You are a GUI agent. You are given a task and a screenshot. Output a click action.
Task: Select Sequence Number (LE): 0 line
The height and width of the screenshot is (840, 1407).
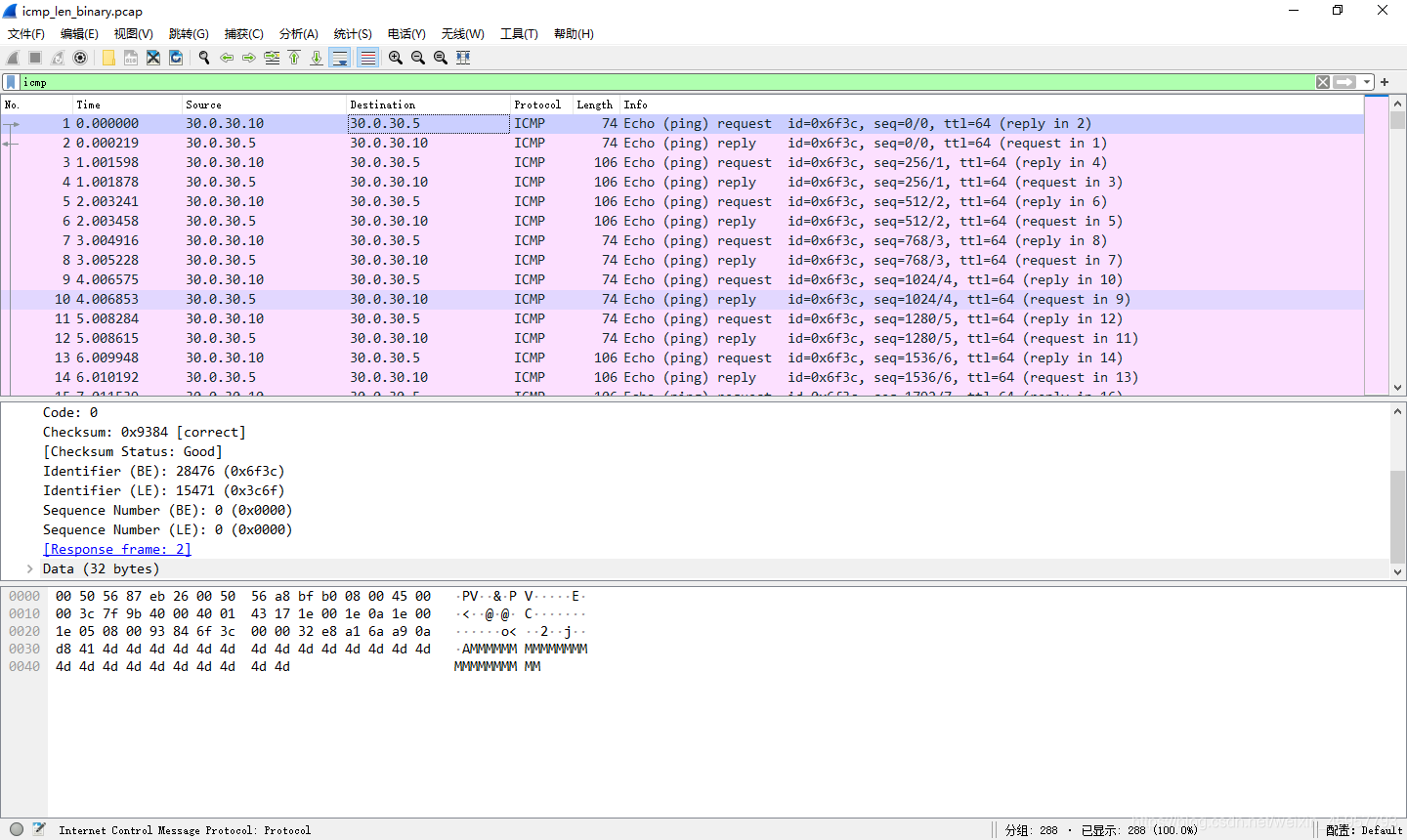click(x=168, y=529)
